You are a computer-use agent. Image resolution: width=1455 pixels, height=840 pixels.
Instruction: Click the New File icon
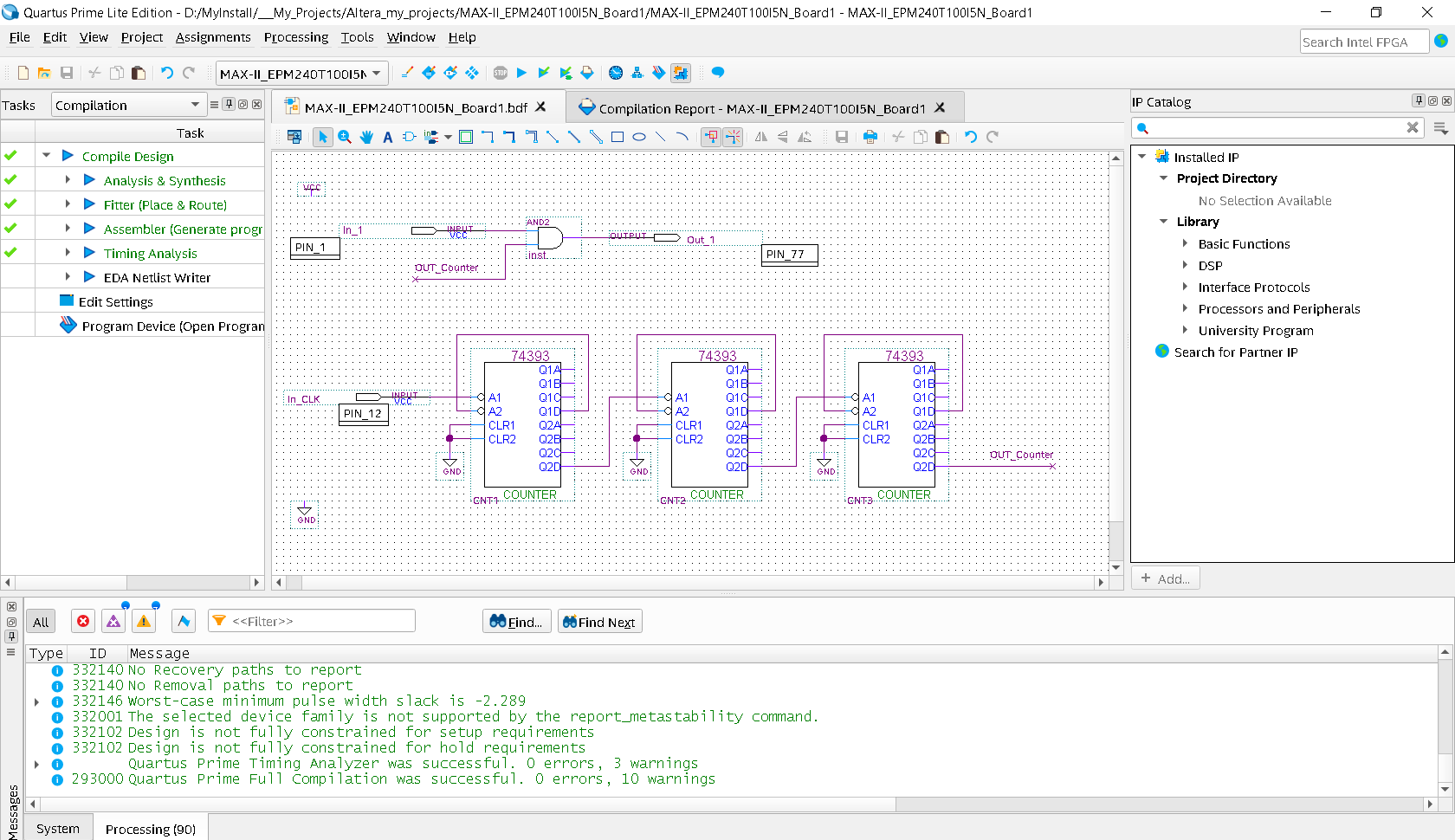[23, 73]
